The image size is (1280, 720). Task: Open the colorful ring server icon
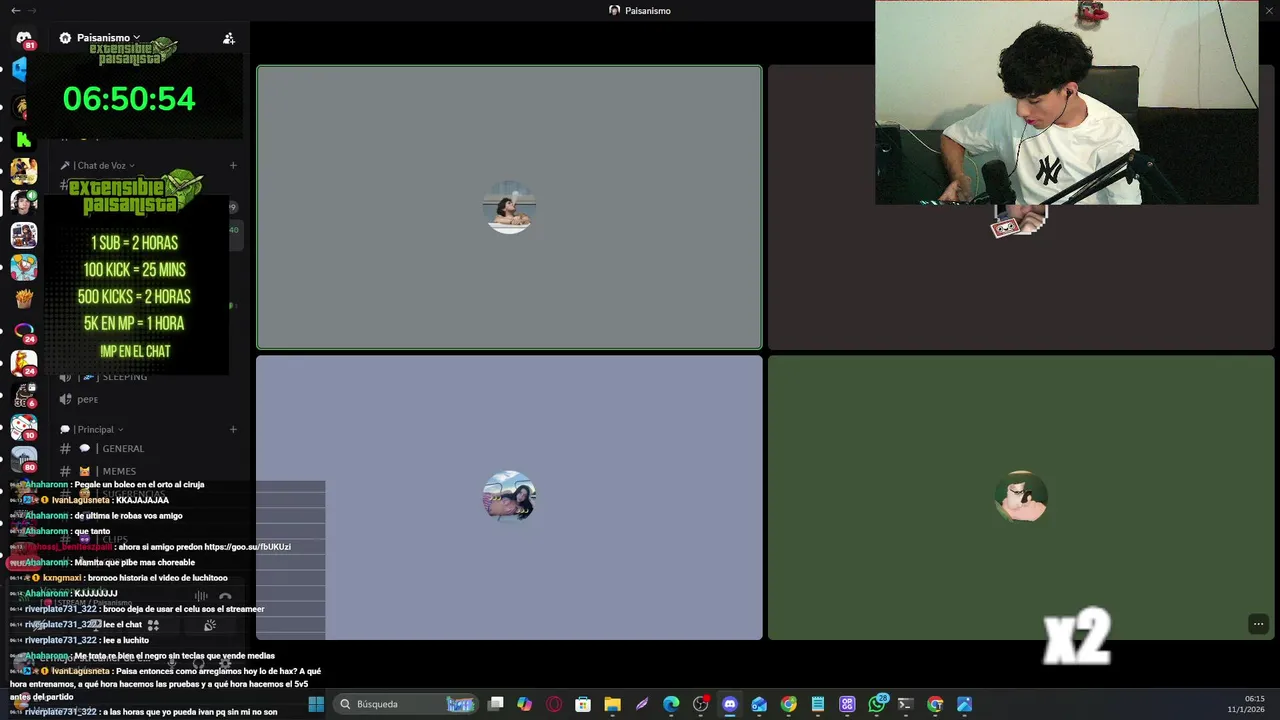click(x=24, y=331)
